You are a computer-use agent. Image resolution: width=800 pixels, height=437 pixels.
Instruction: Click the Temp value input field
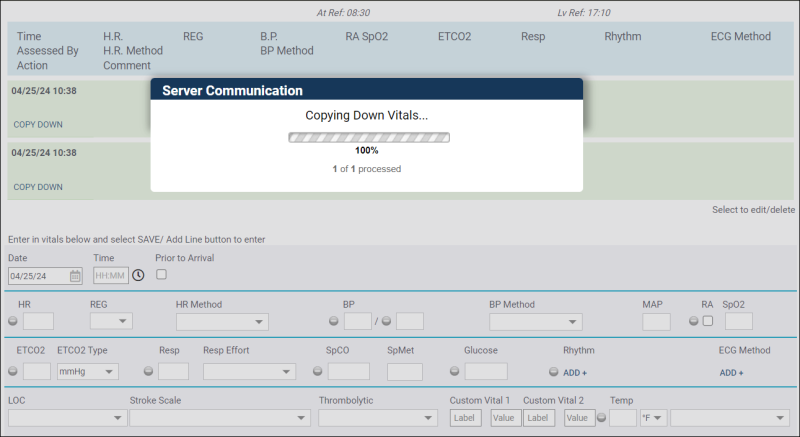tap(623, 418)
